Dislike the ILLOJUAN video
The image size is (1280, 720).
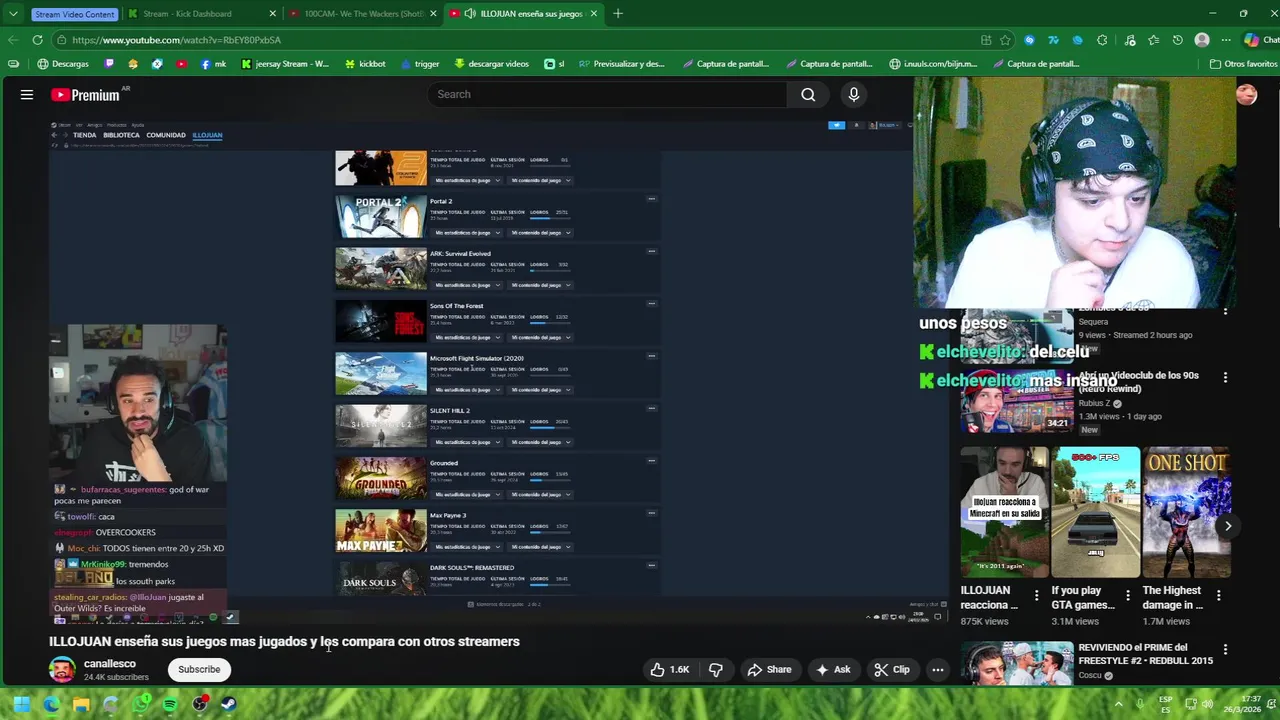pyautogui.click(x=716, y=670)
